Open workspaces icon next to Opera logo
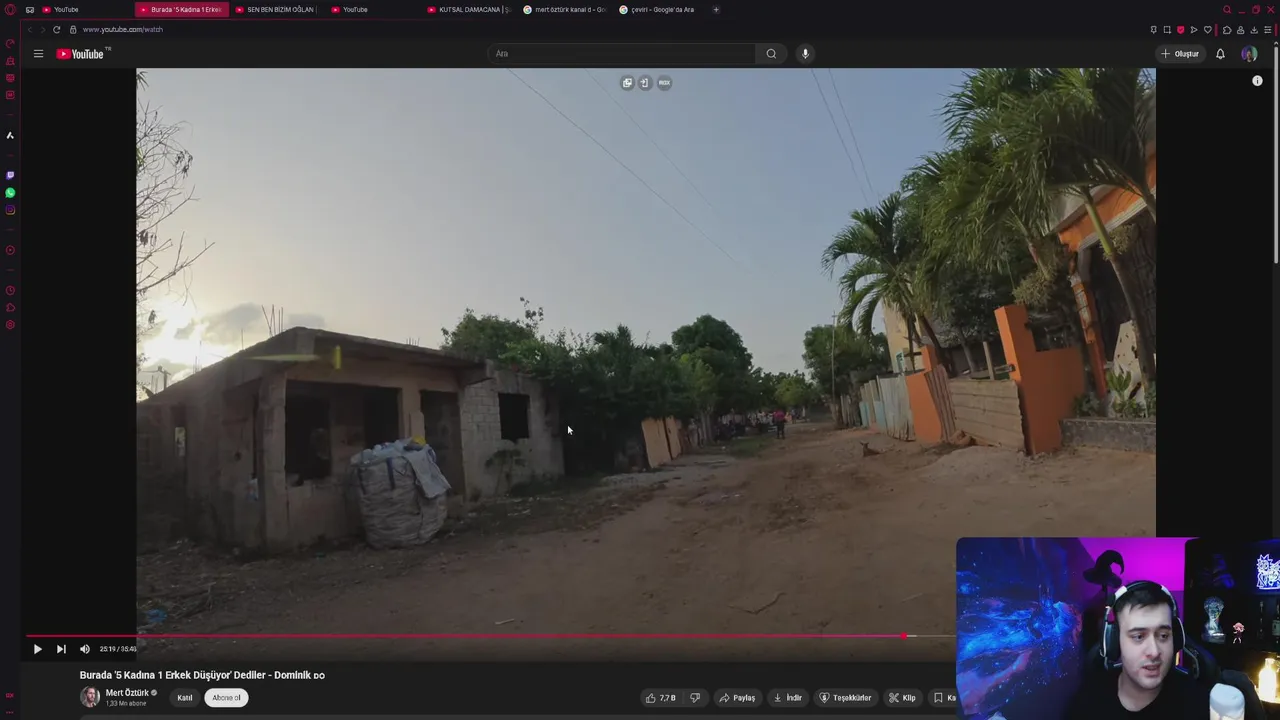The width and height of the screenshot is (1280, 720). tap(29, 10)
